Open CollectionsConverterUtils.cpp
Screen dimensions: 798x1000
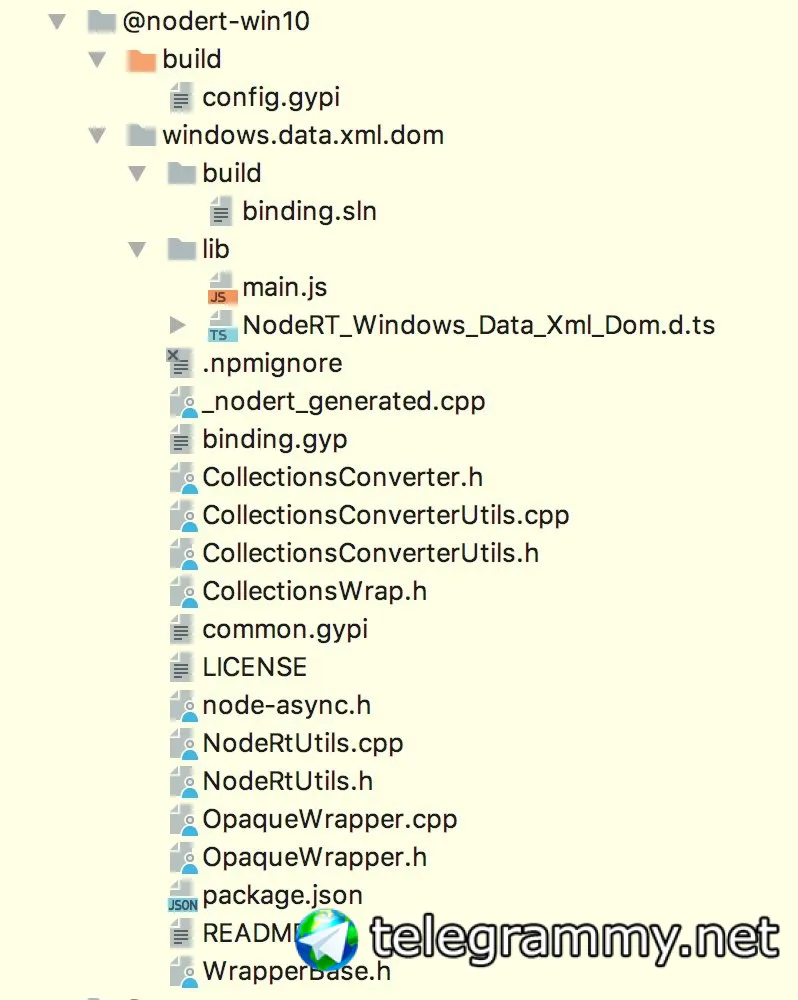tap(385, 515)
